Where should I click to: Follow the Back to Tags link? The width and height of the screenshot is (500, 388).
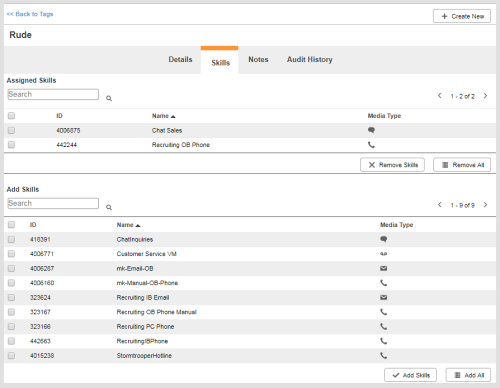(x=30, y=14)
